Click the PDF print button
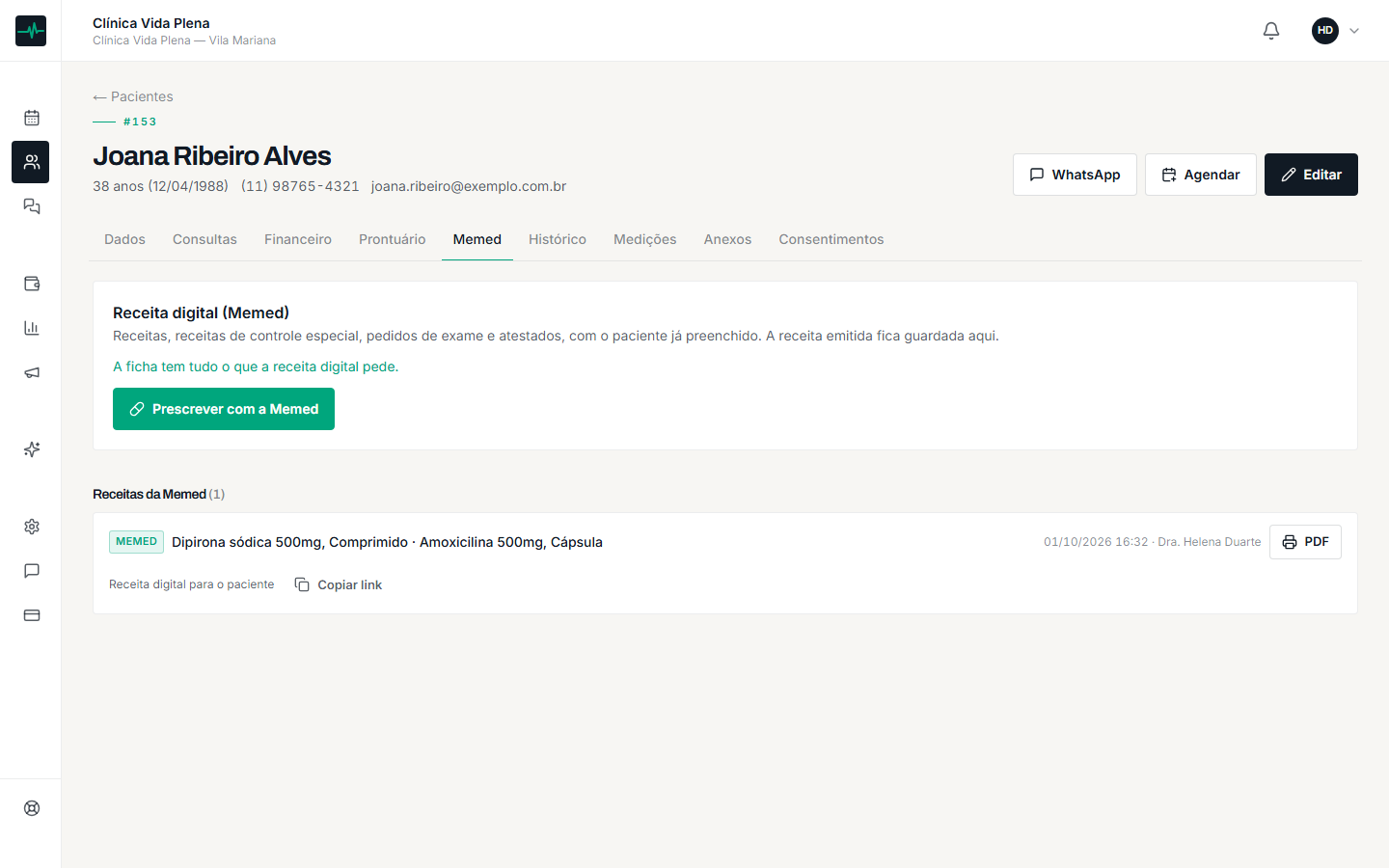 coord(1305,542)
